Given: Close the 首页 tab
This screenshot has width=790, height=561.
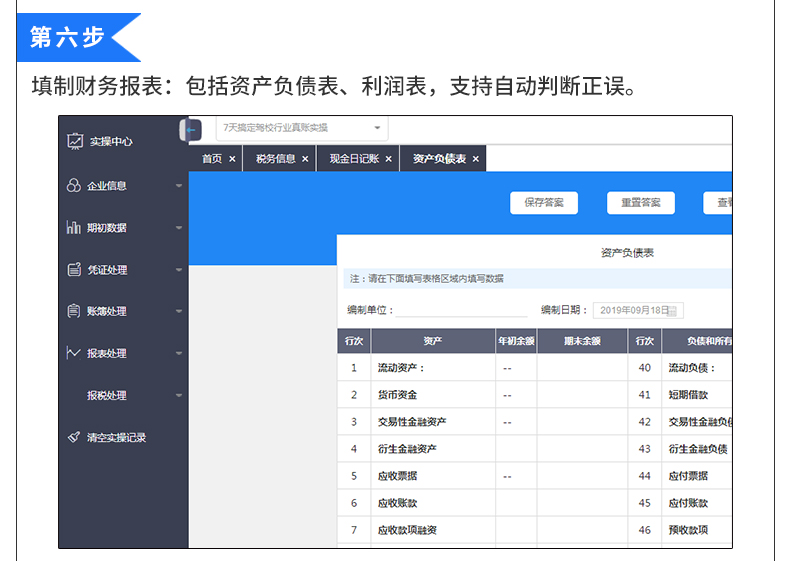Looking at the screenshot, I should (x=232, y=159).
